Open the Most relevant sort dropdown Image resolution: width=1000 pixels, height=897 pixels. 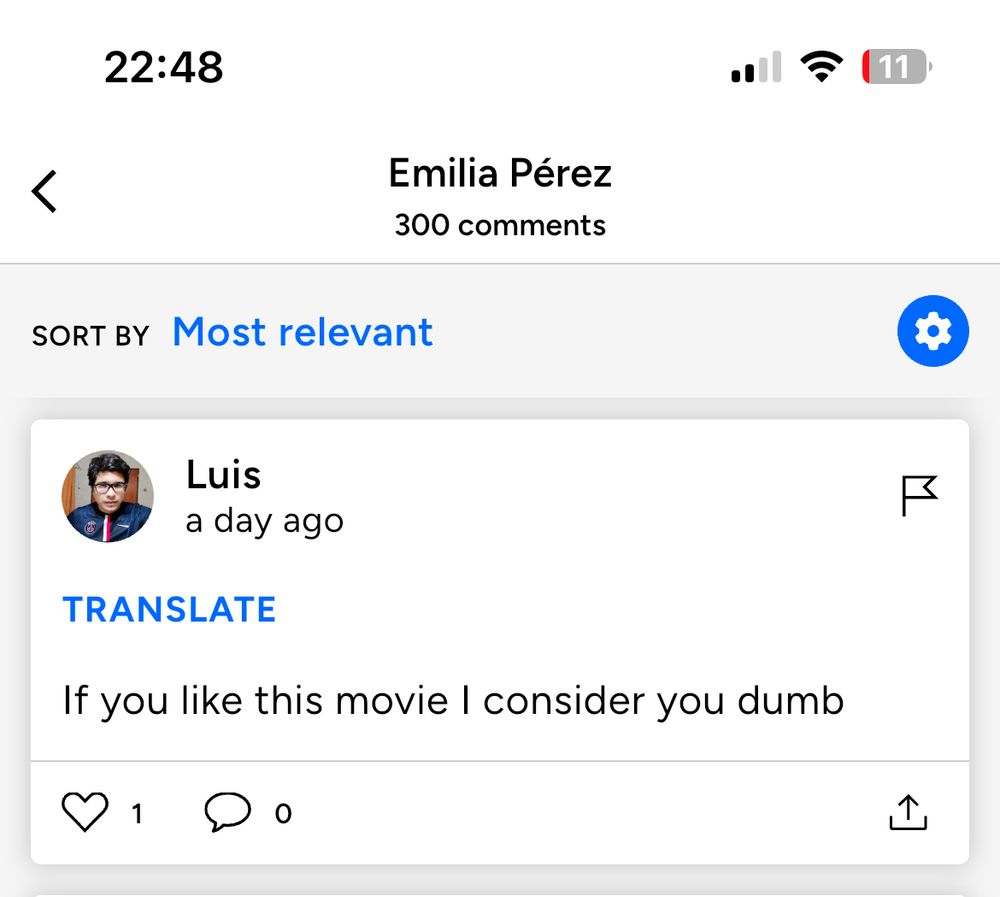click(x=303, y=332)
